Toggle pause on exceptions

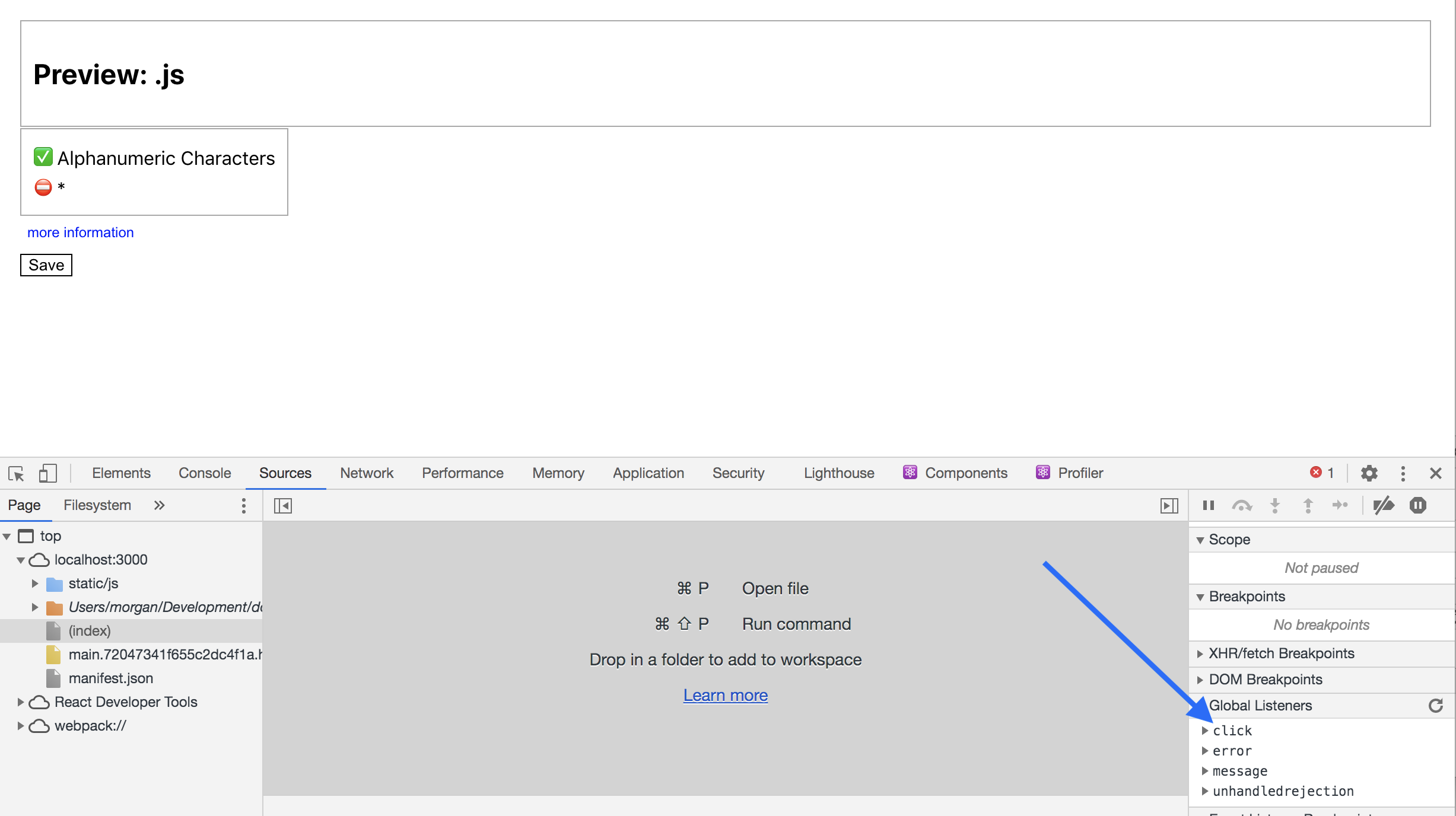tap(1418, 505)
